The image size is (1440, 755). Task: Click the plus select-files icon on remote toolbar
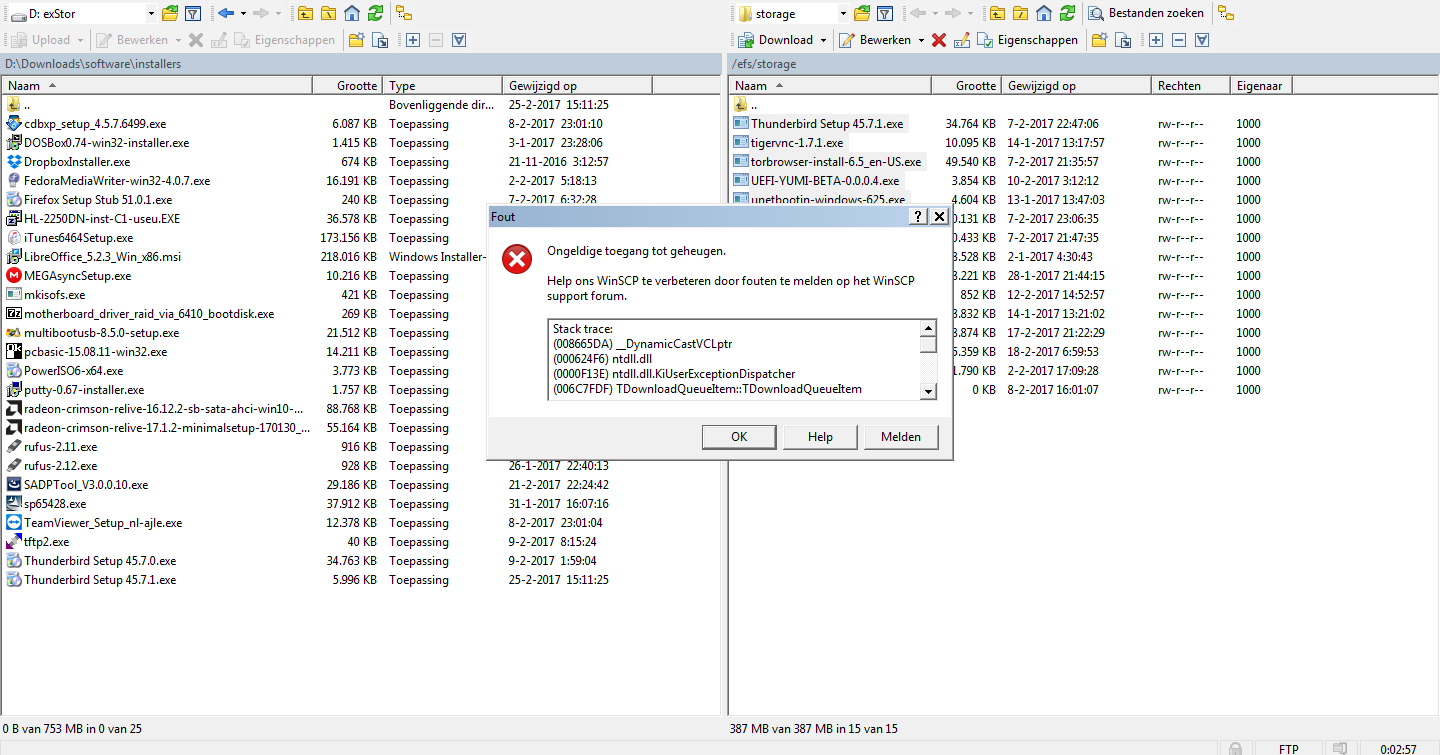[1155, 40]
